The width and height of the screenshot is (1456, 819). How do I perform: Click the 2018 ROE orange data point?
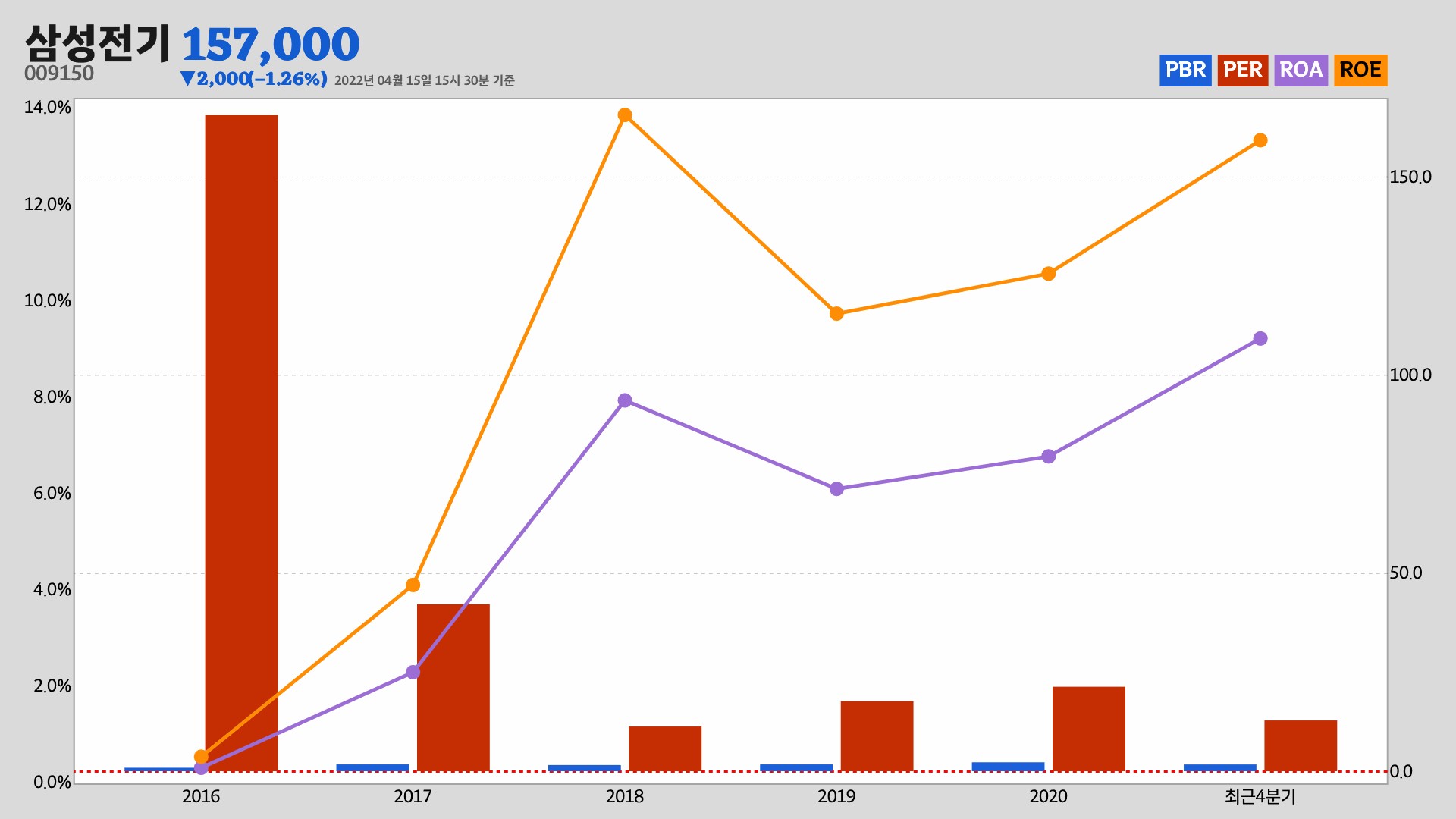625,115
